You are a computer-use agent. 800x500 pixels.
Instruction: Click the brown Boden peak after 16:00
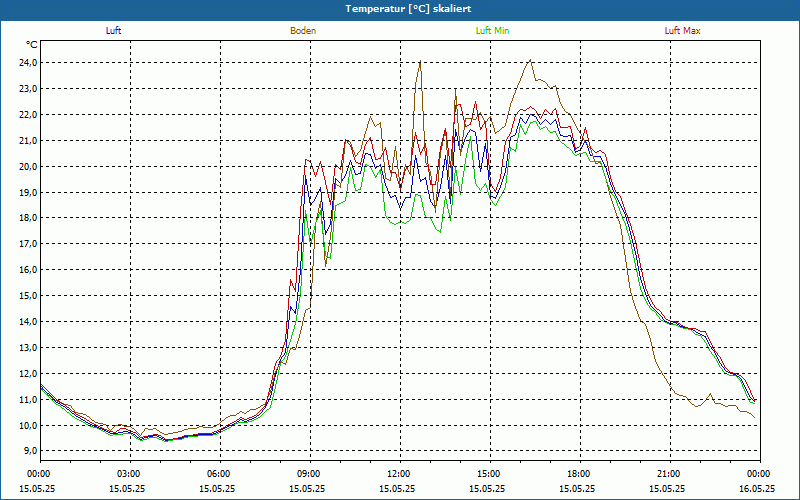(531, 60)
